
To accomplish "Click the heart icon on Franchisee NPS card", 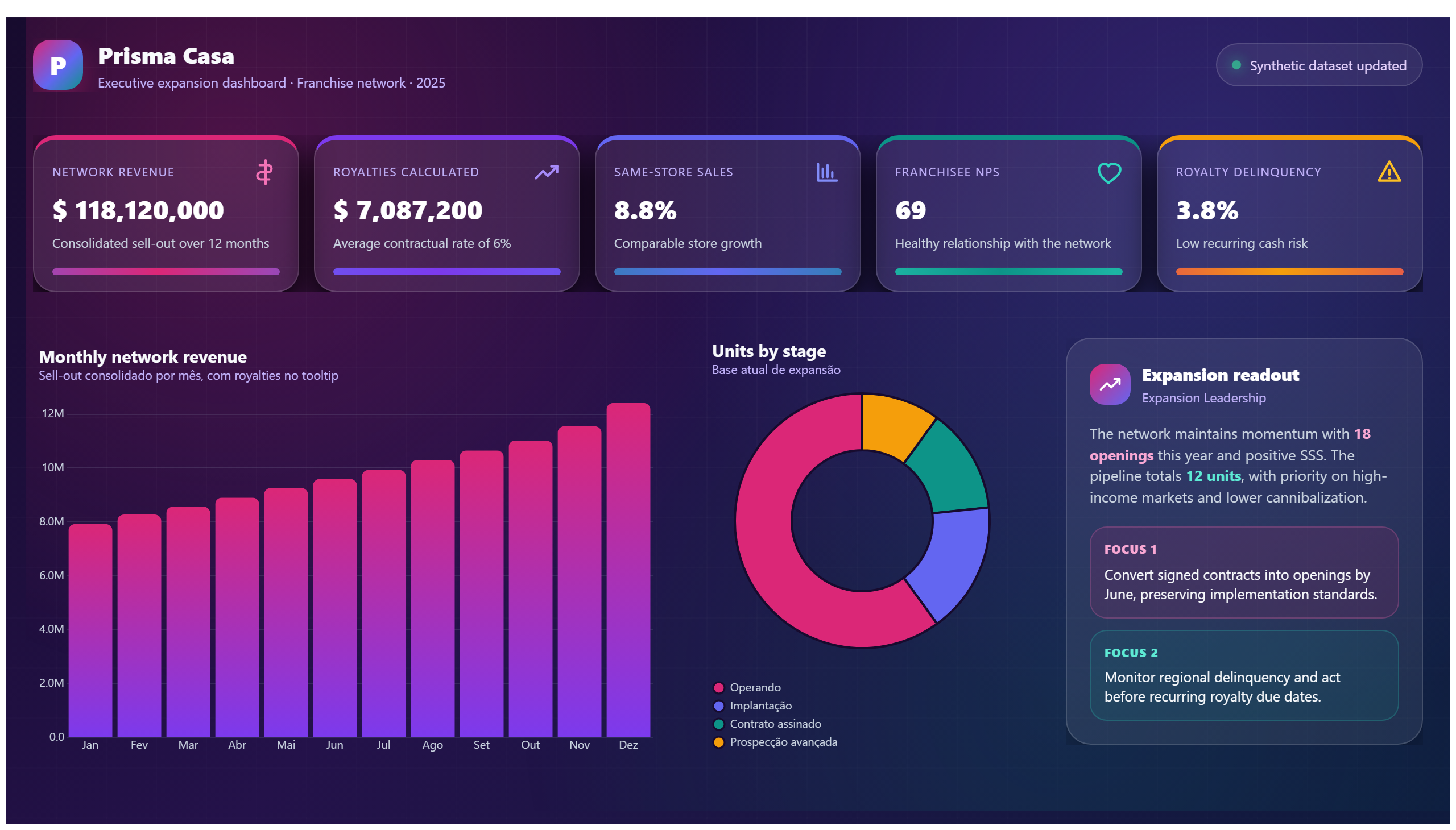I will coord(1108,173).
